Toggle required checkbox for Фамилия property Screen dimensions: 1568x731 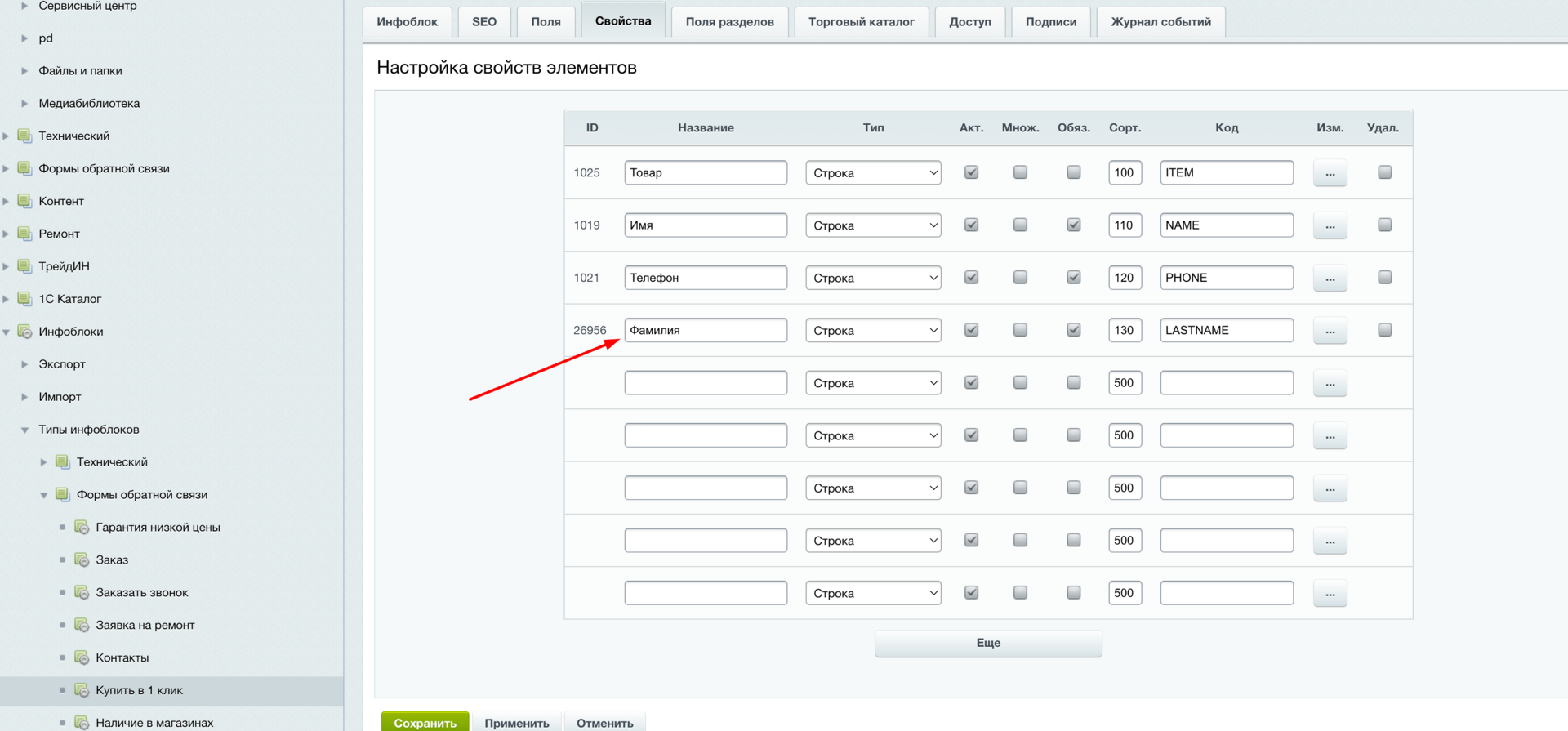(x=1074, y=330)
